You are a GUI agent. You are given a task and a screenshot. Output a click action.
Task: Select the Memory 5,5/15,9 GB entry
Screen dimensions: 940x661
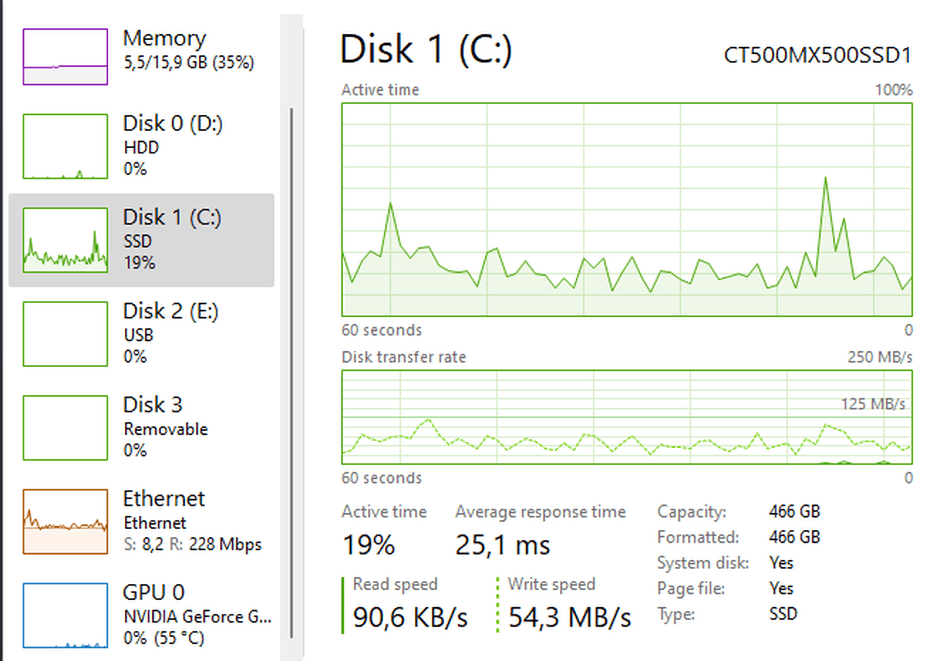click(141, 56)
